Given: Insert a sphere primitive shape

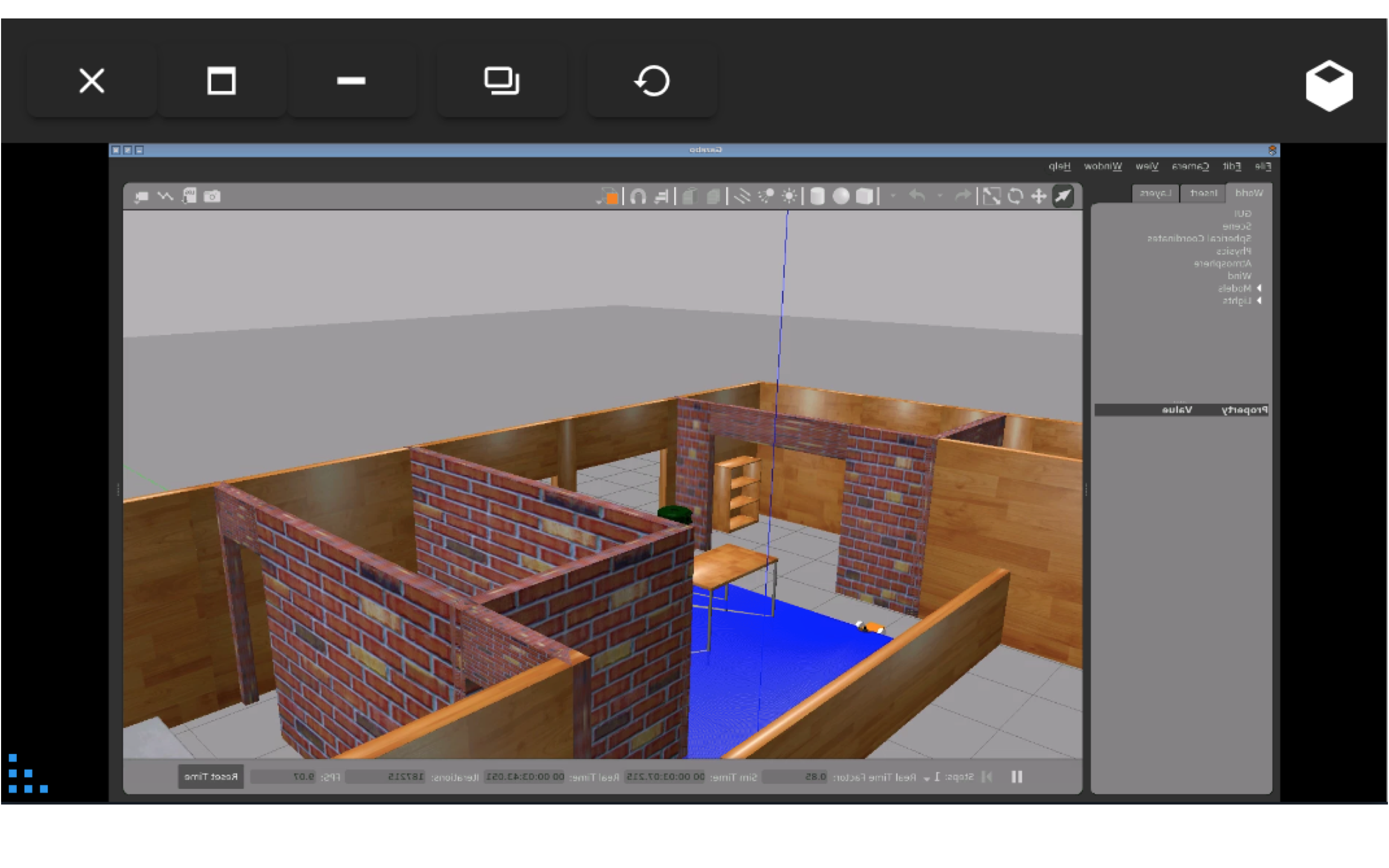Looking at the screenshot, I should click(x=841, y=196).
